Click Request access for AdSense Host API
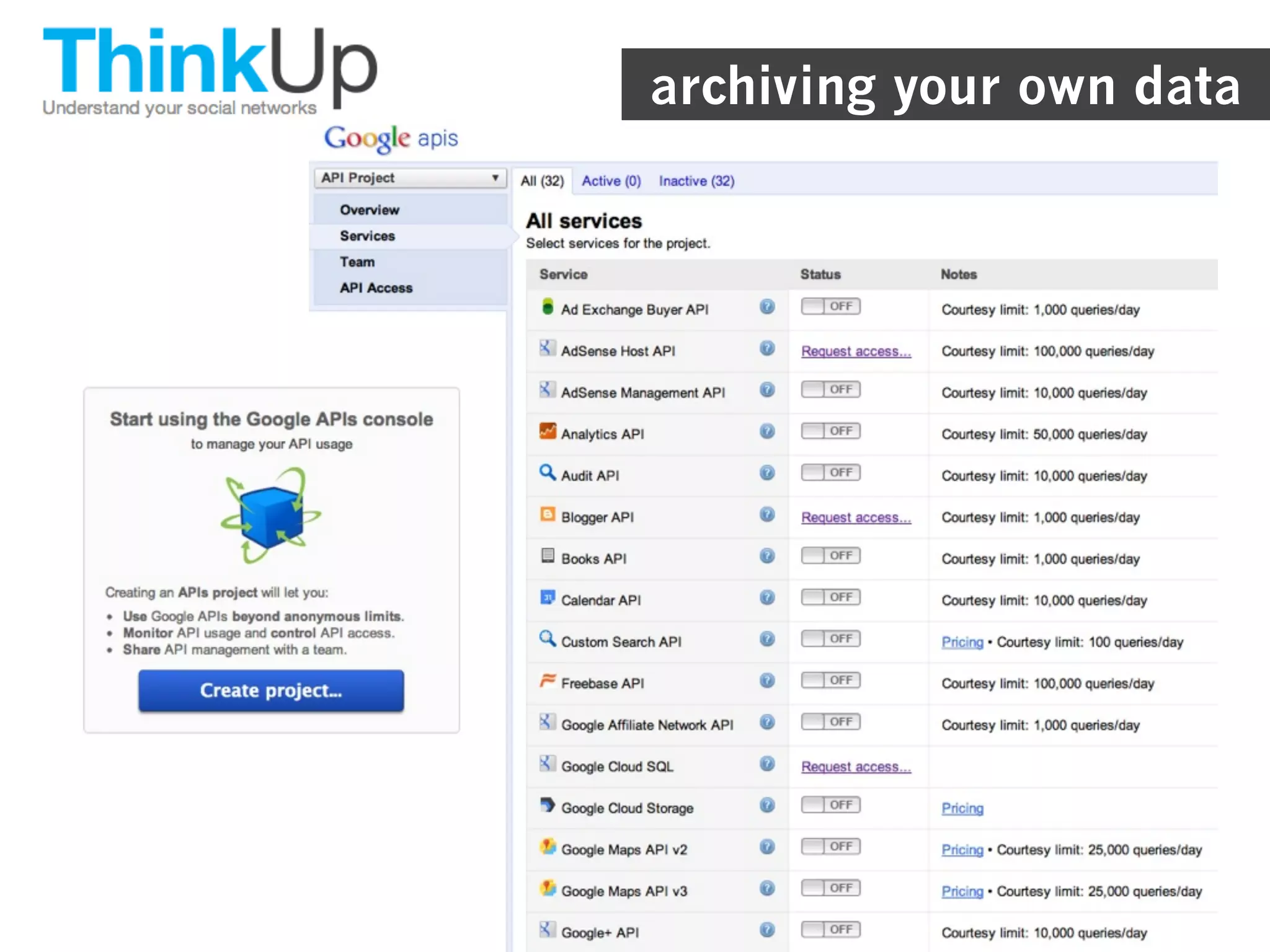Image resolution: width=1270 pixels, height=952 pixels. (x=856, y=351)
